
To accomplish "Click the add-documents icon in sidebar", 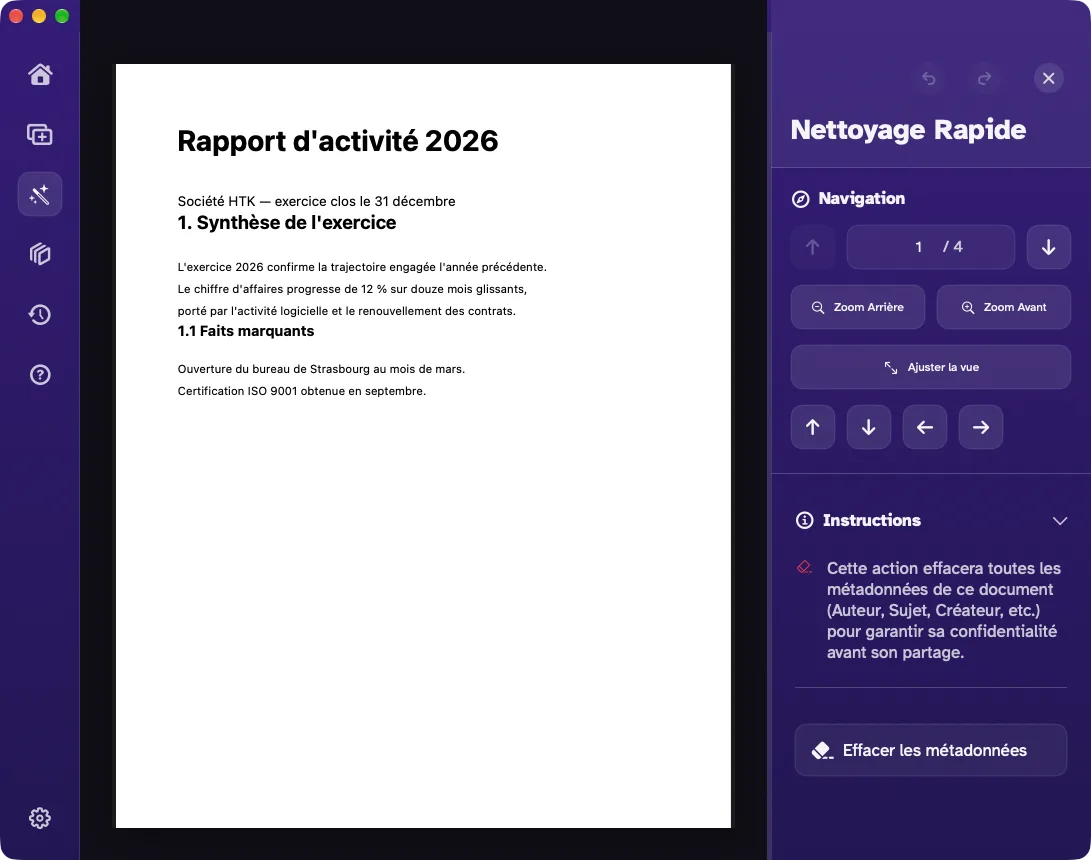I will tap(40, 134).
